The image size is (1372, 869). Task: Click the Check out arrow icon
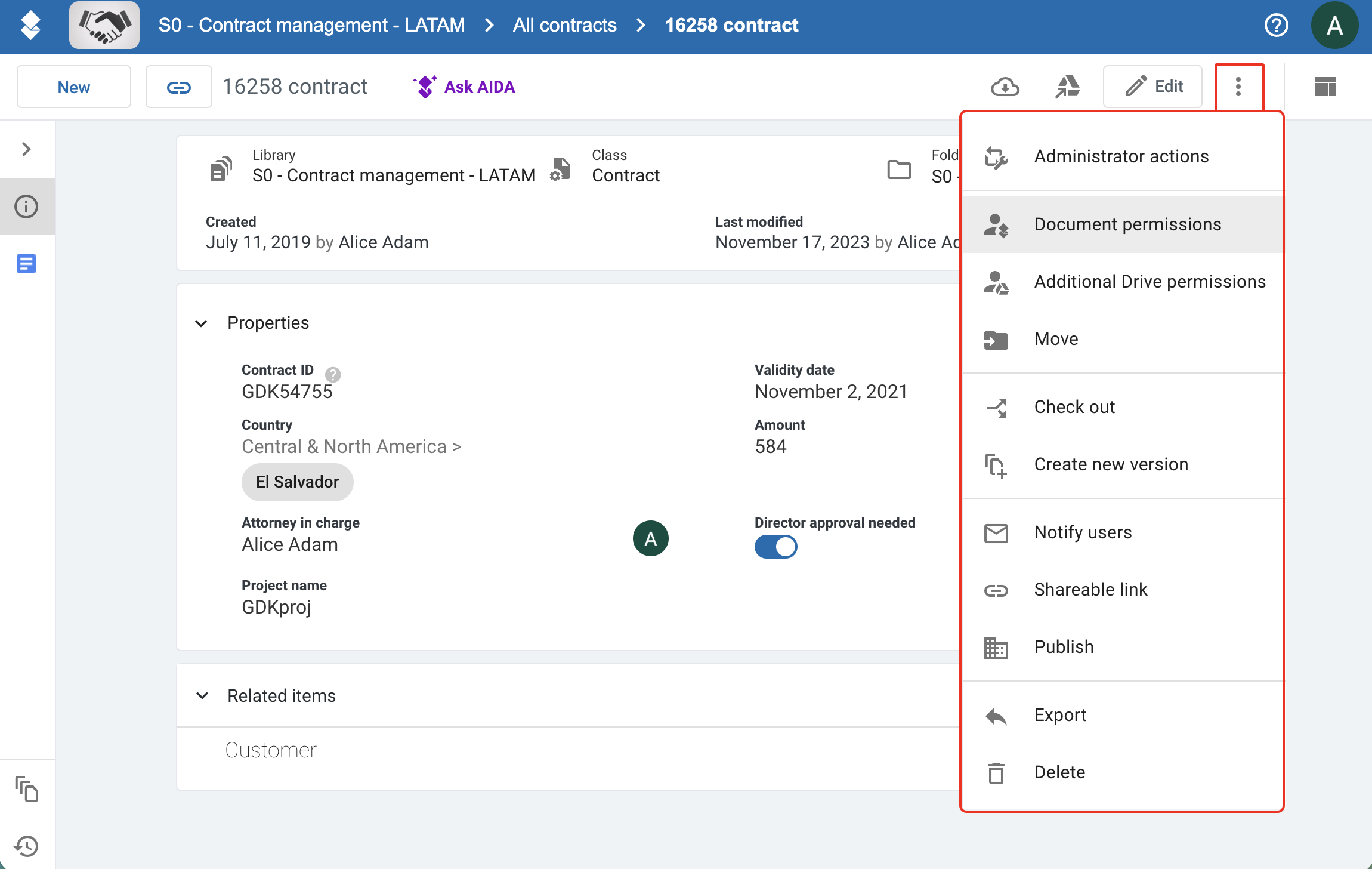pos(996,408)
